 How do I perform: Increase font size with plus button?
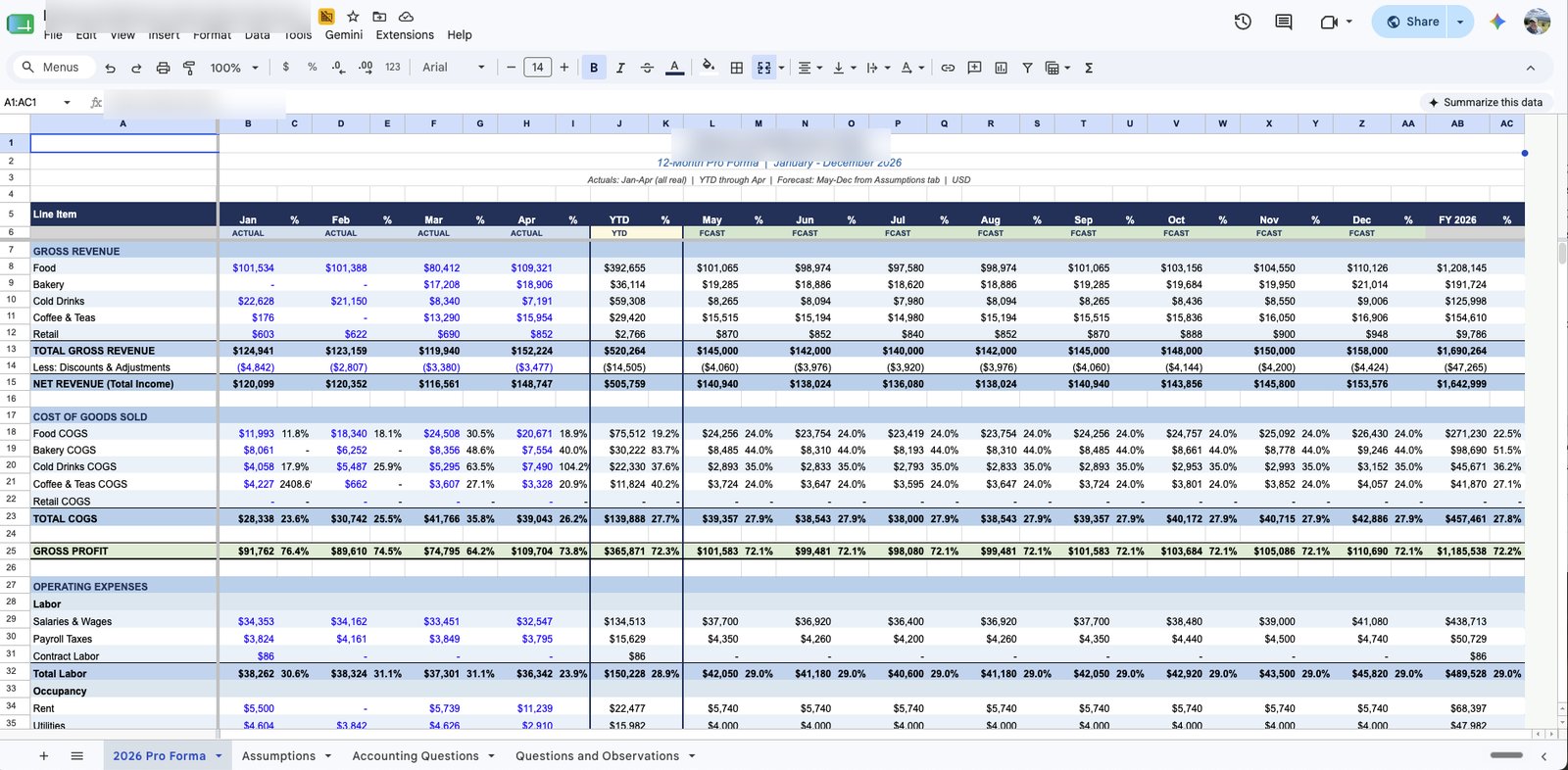point(564,68)
